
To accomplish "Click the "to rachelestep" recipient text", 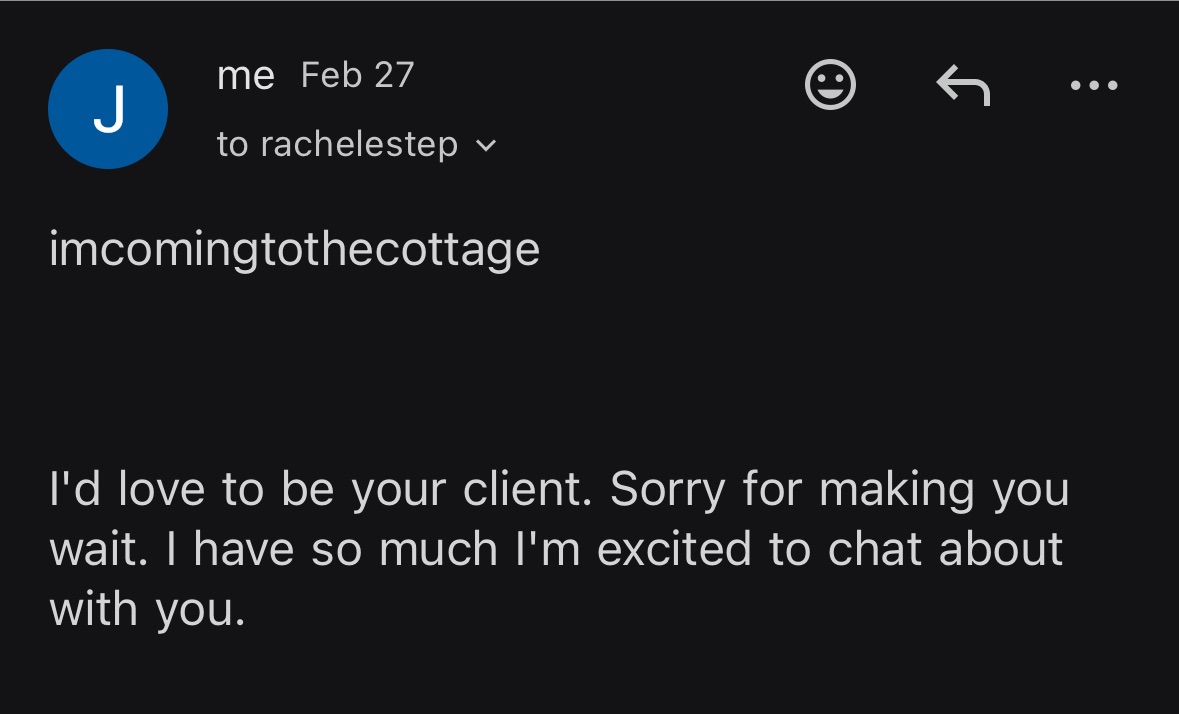I will click(337, 145).
